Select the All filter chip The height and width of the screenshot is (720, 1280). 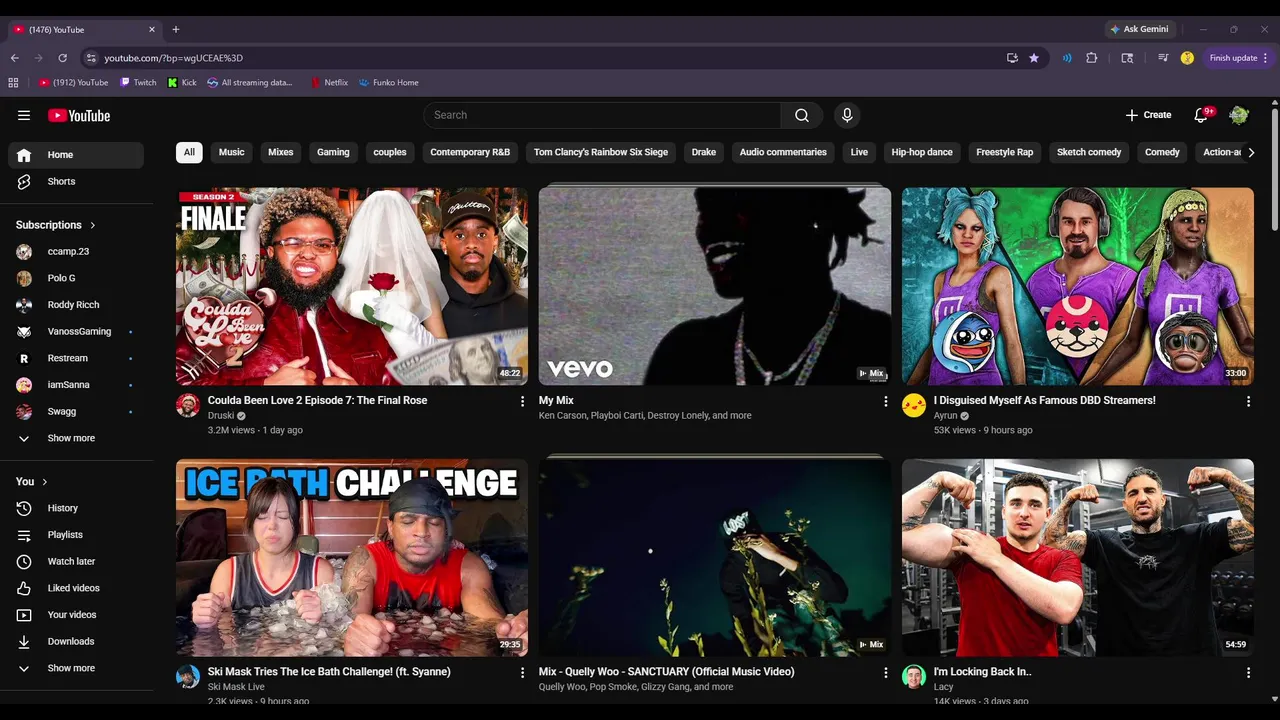tap(189, 152)
